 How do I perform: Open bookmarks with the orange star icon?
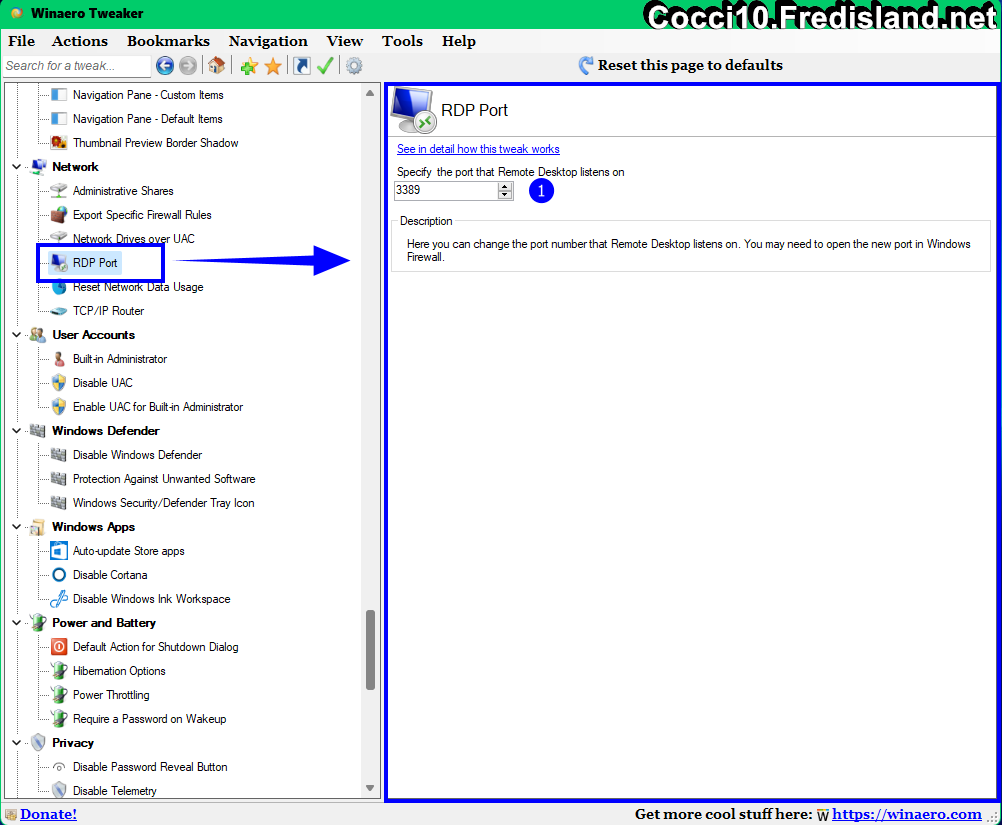point(273,66)
